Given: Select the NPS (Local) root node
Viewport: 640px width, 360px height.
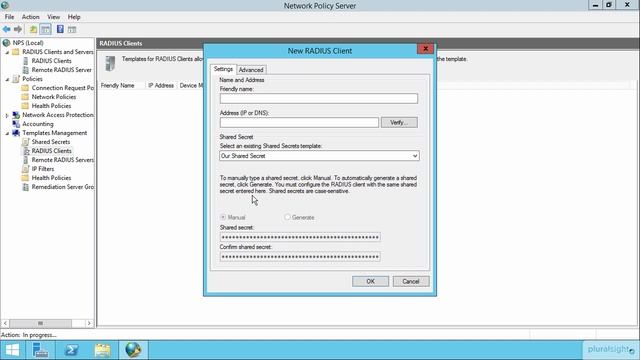Looking at the screenshot, I should click(28, 43).
